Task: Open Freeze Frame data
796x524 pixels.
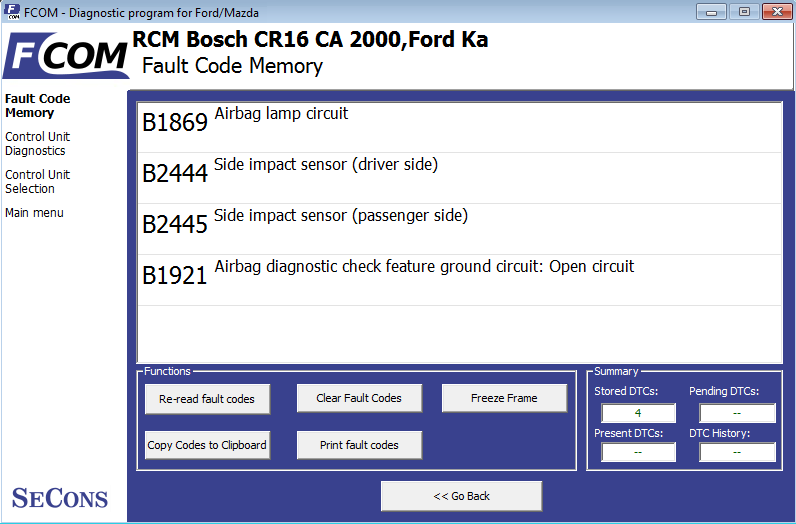Action: [x=504, y=398]
